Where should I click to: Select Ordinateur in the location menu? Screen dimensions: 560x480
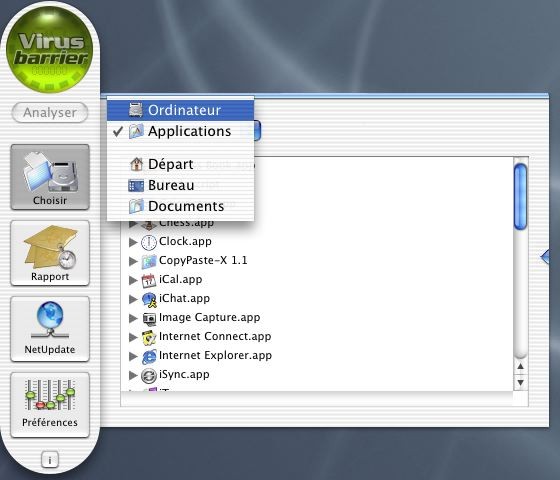click(180, 110)
